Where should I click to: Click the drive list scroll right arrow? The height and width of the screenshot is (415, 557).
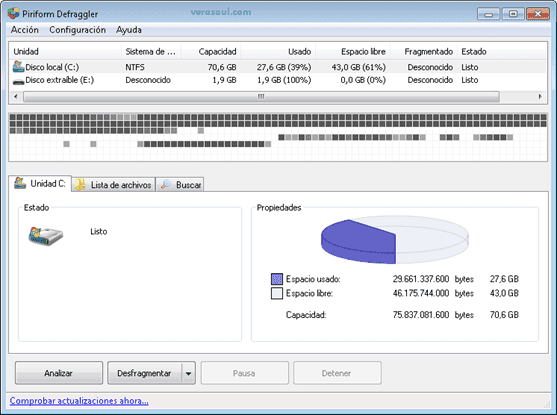[x=540, y=96]
